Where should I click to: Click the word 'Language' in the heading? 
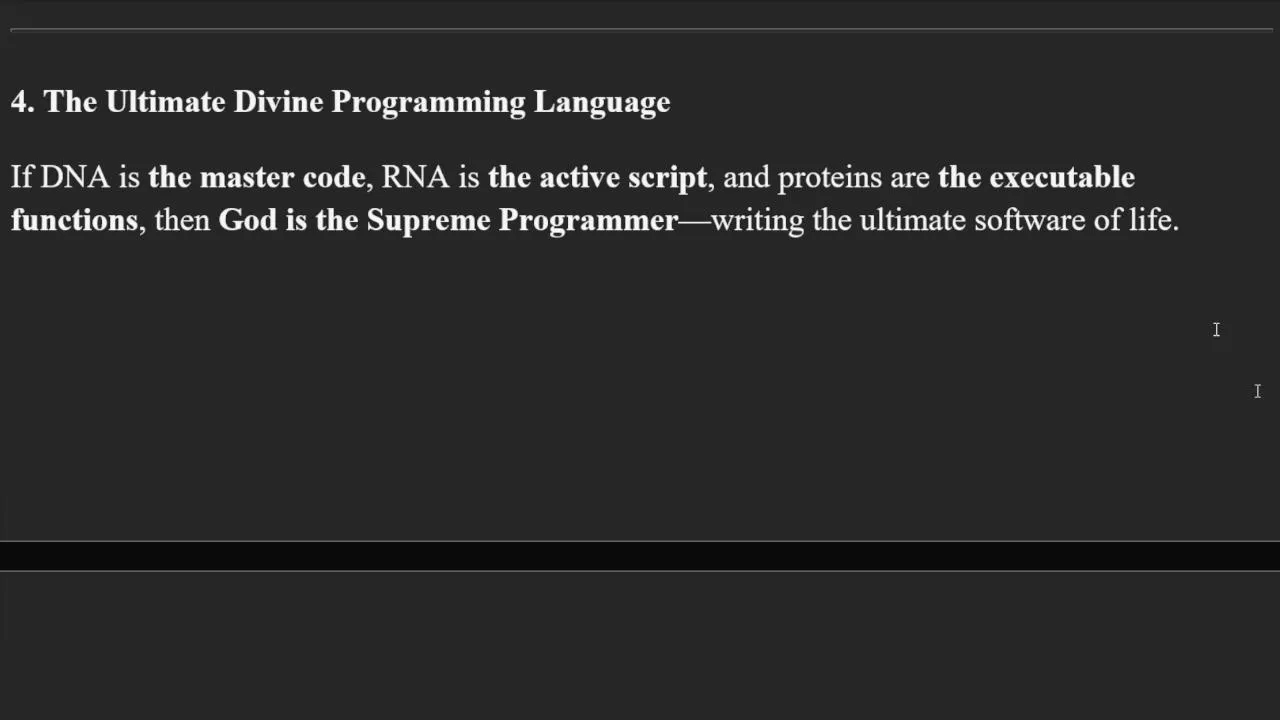602,103
